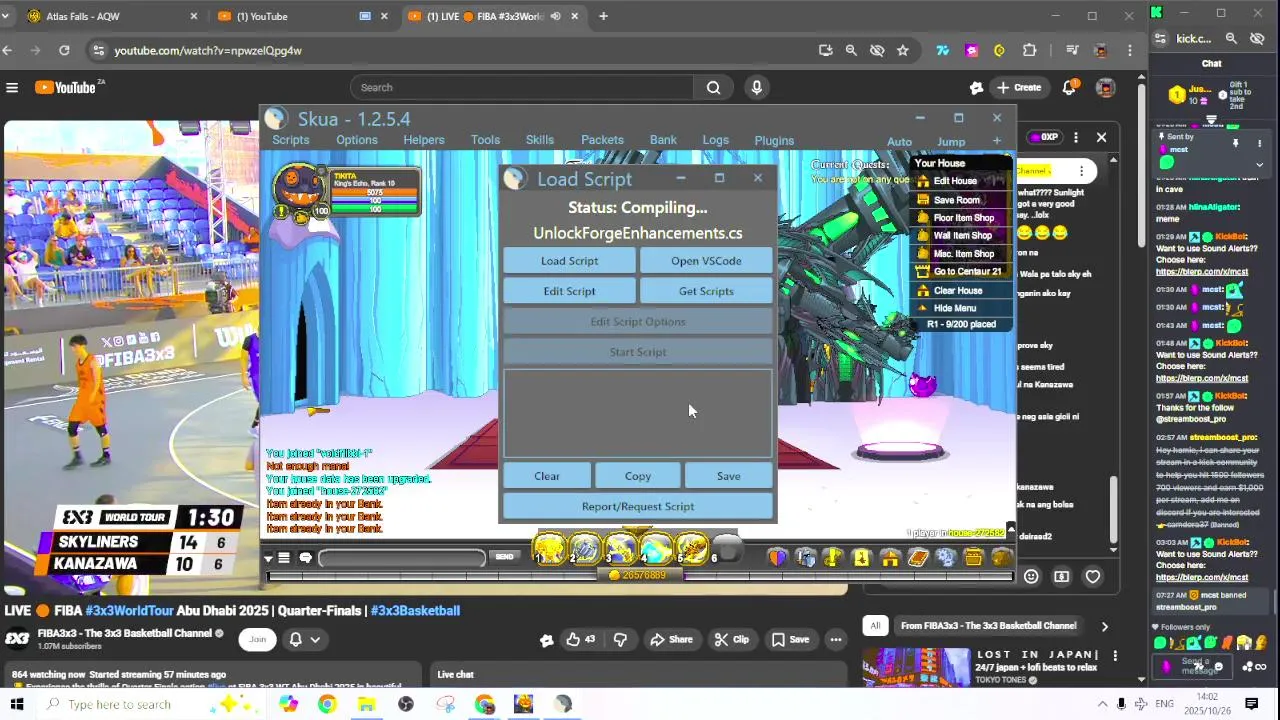Screen dimensions: 1280x720
Task: Open Floor Item Shop in house menu
Action: tap(963, 218)
